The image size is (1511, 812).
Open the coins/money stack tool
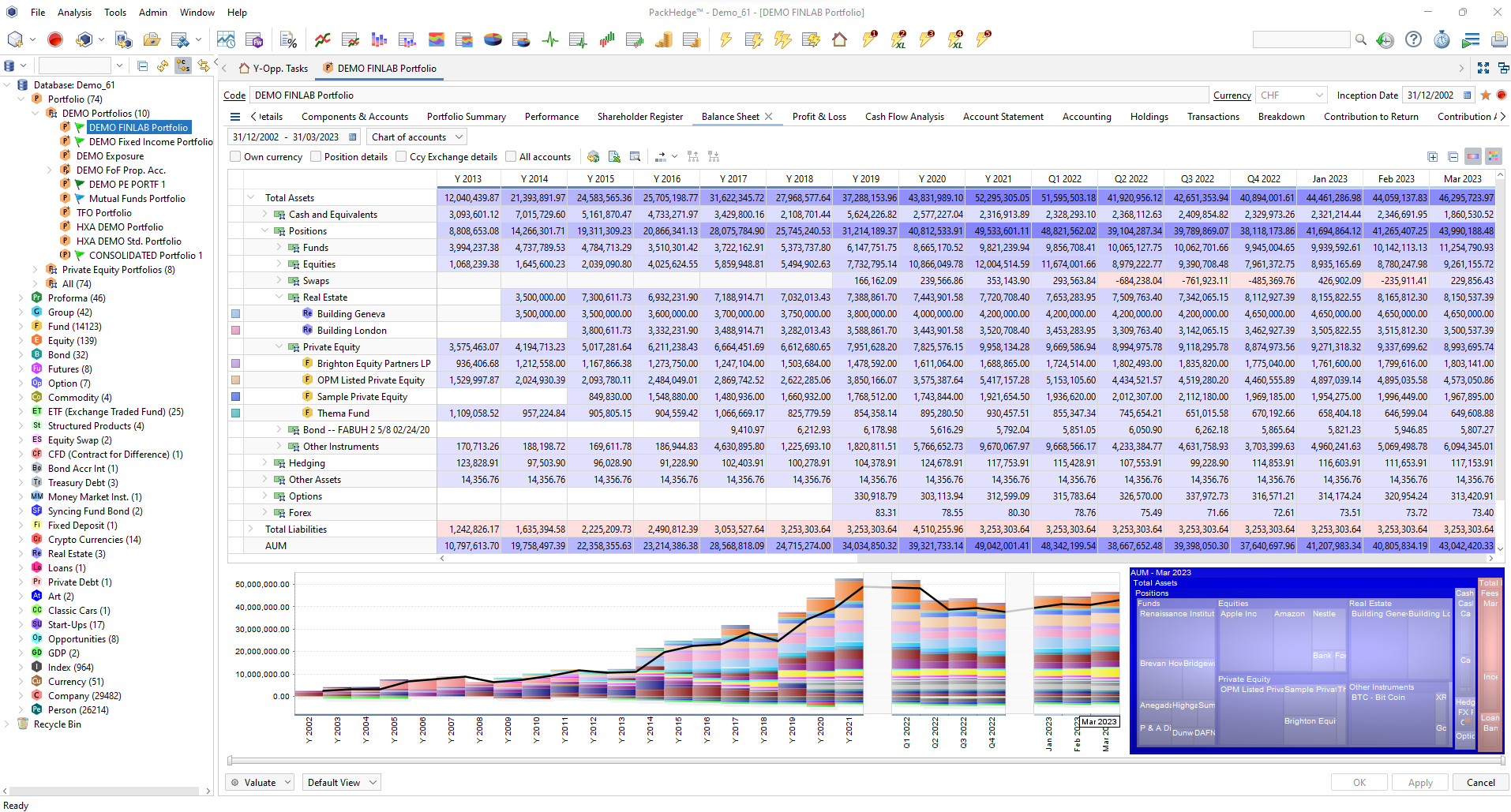[663, 39]
